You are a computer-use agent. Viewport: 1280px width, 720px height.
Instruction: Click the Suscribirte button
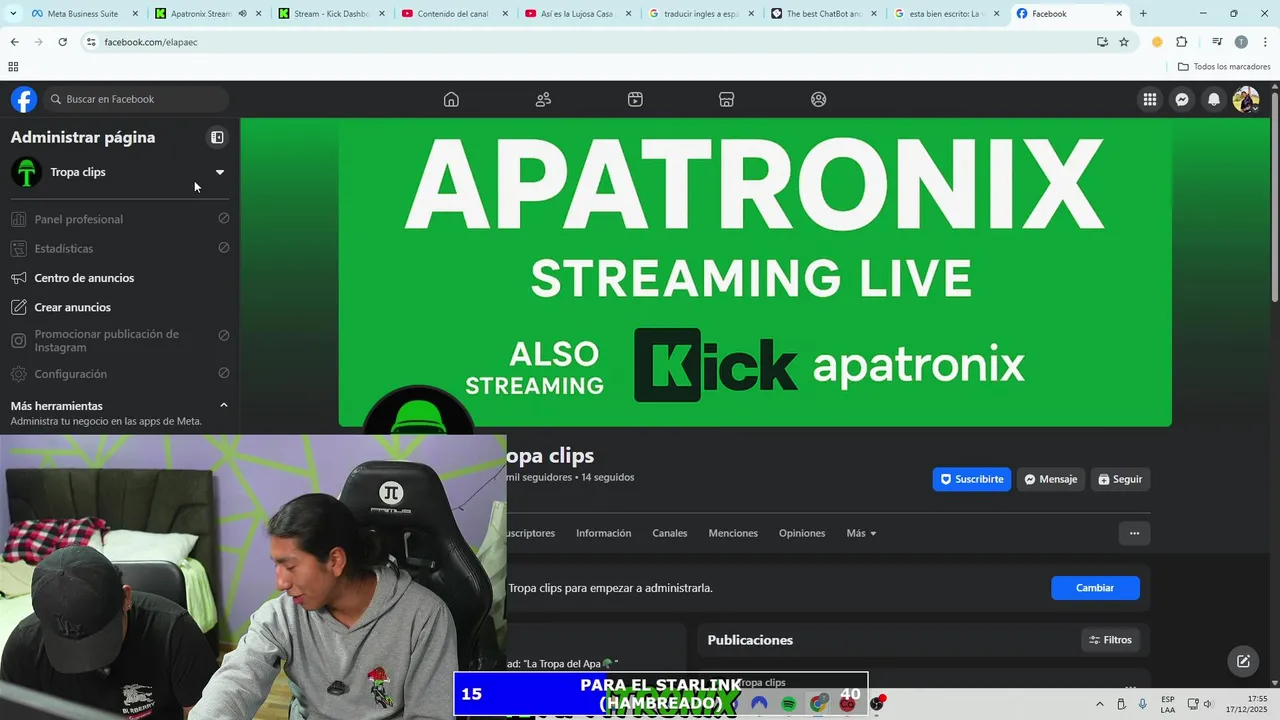[x=972, y=479]
